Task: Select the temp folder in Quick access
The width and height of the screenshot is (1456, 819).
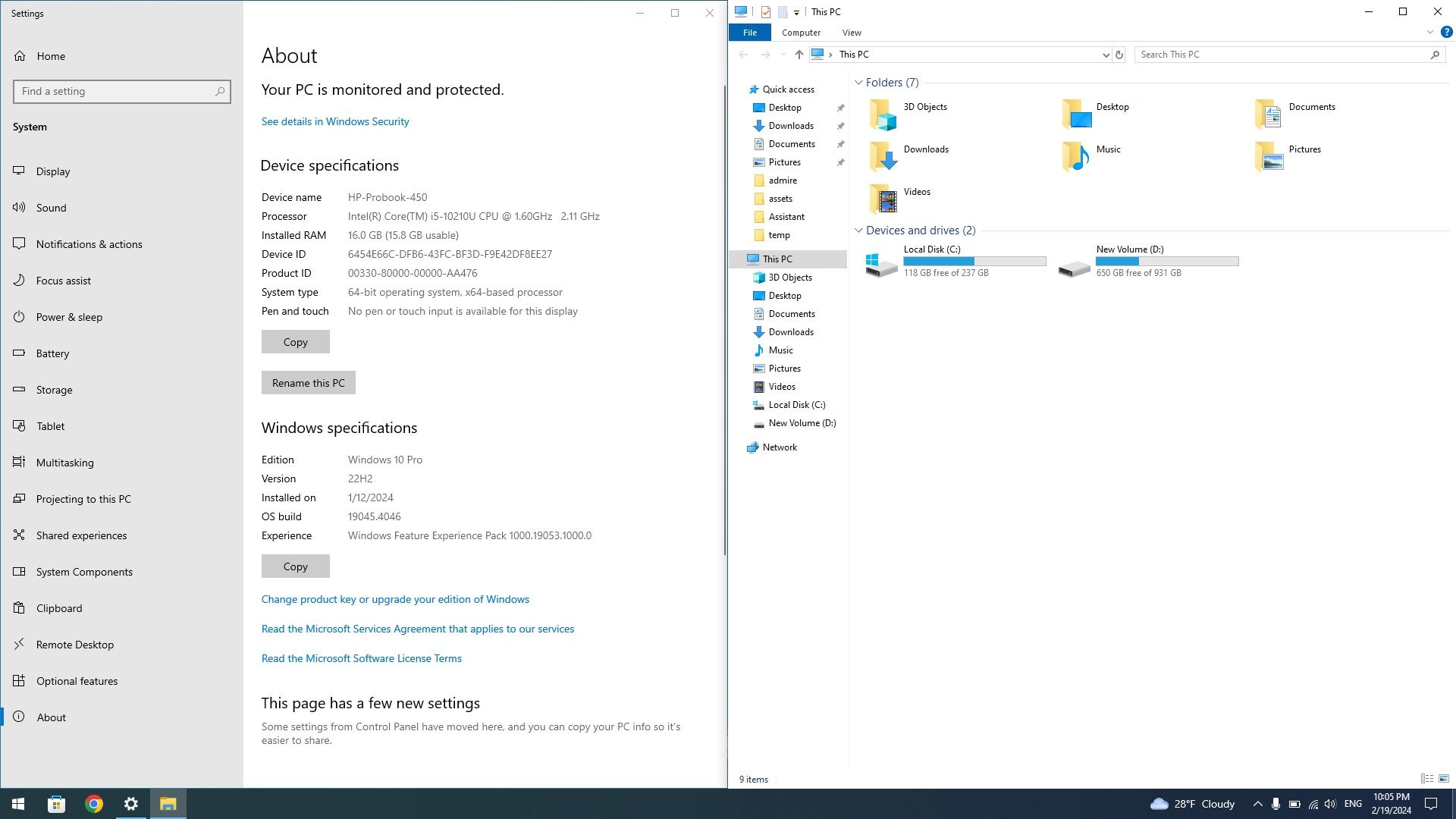Action: (779, 235)
